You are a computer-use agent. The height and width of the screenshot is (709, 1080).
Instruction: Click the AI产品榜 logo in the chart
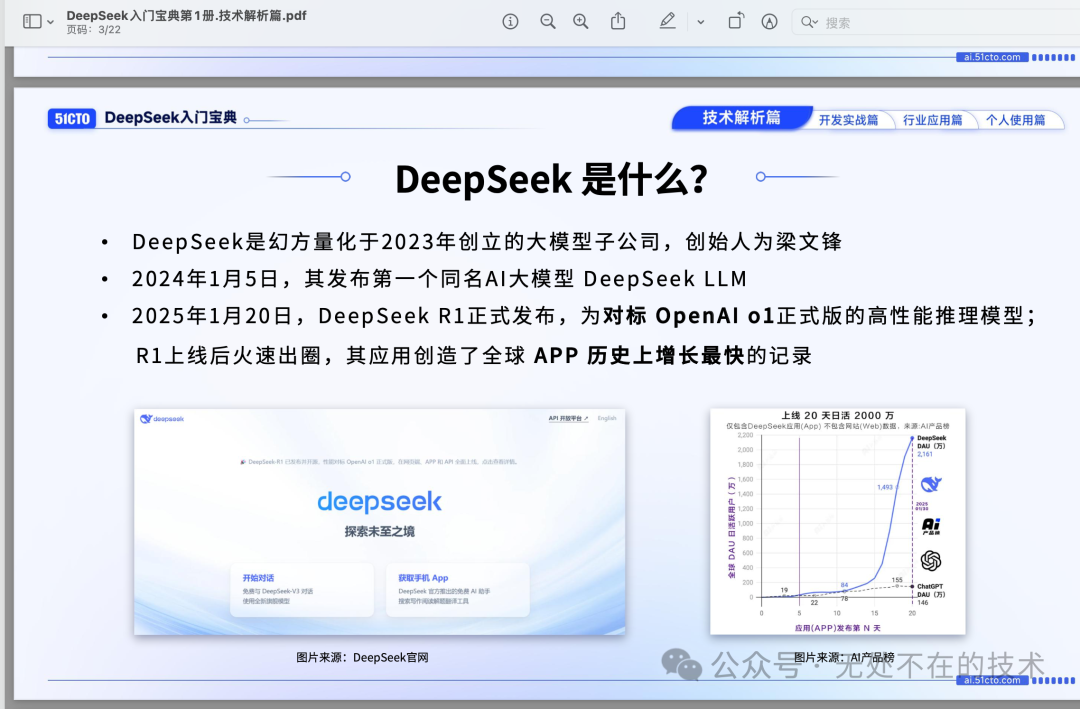(931, 526)
